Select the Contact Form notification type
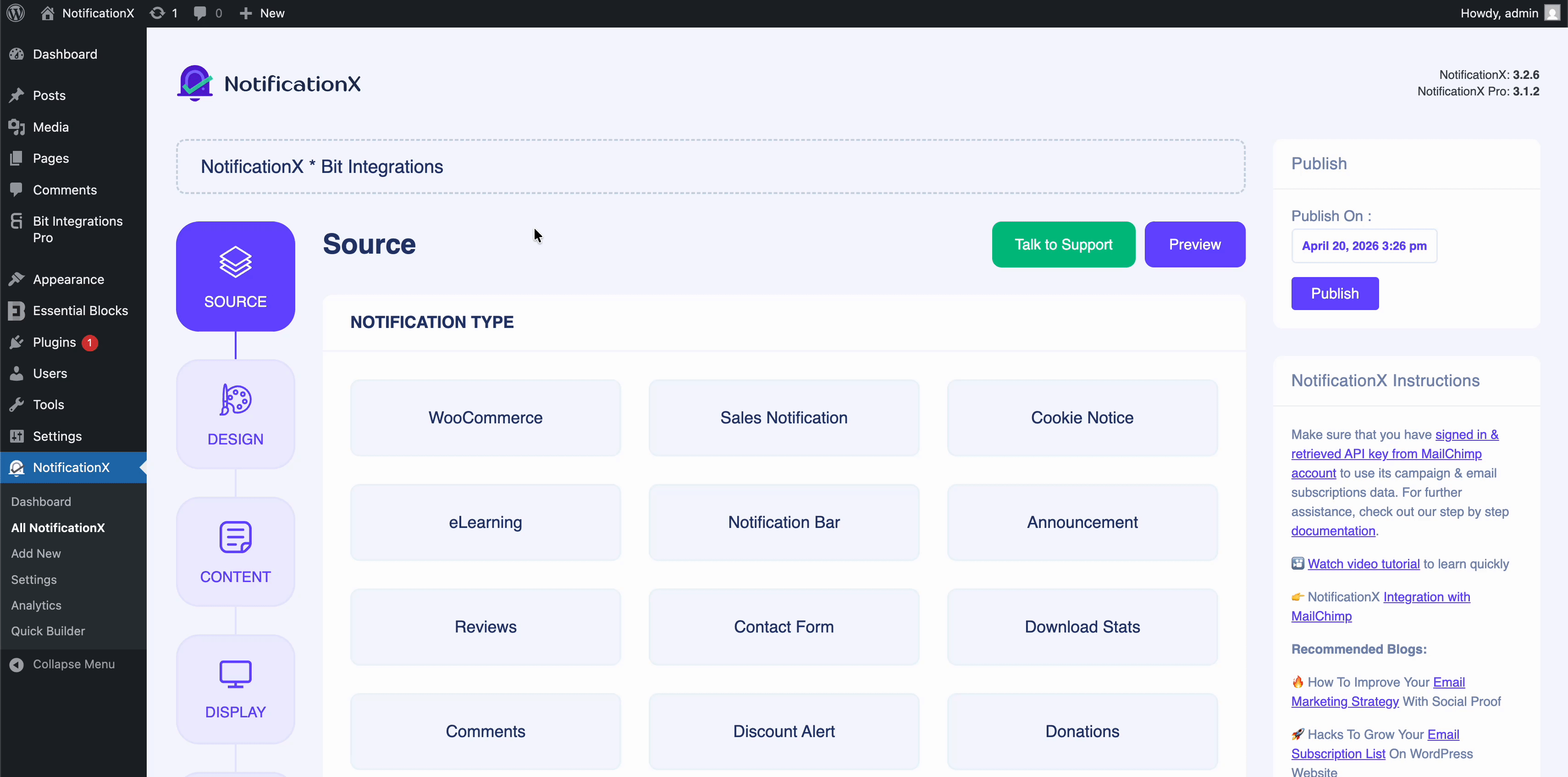Image resolution: width=1568 pixels, height=777 pixels. [784, 627]
